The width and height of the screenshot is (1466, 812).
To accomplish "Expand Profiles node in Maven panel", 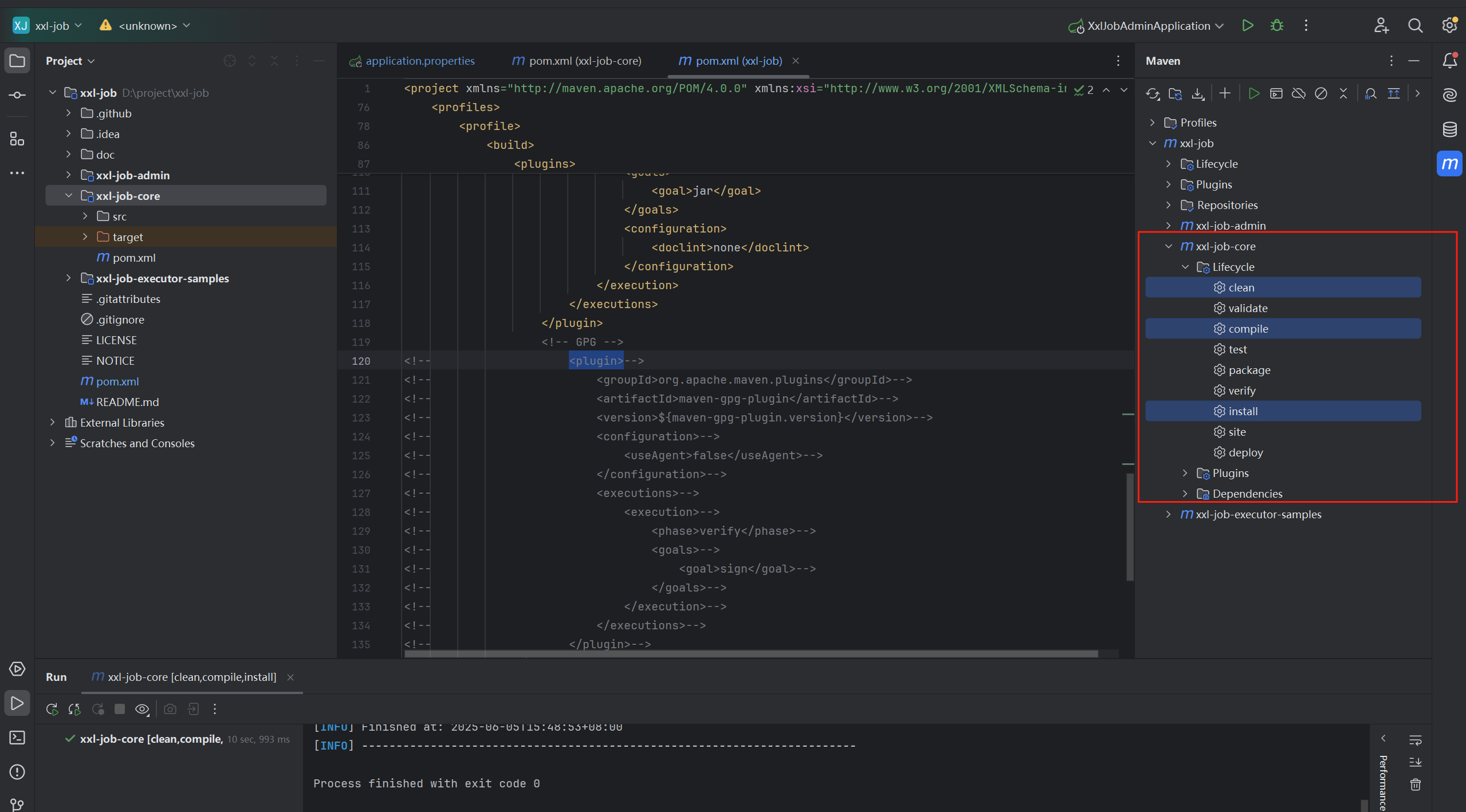I will pyautogui.click(x=1153, y=123).
